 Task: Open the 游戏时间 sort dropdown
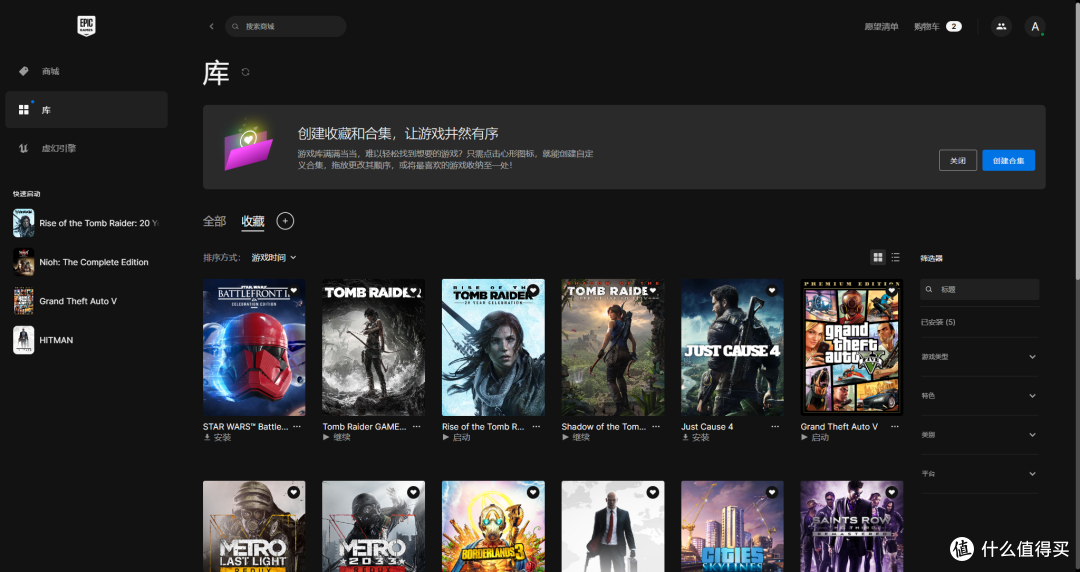274,257
